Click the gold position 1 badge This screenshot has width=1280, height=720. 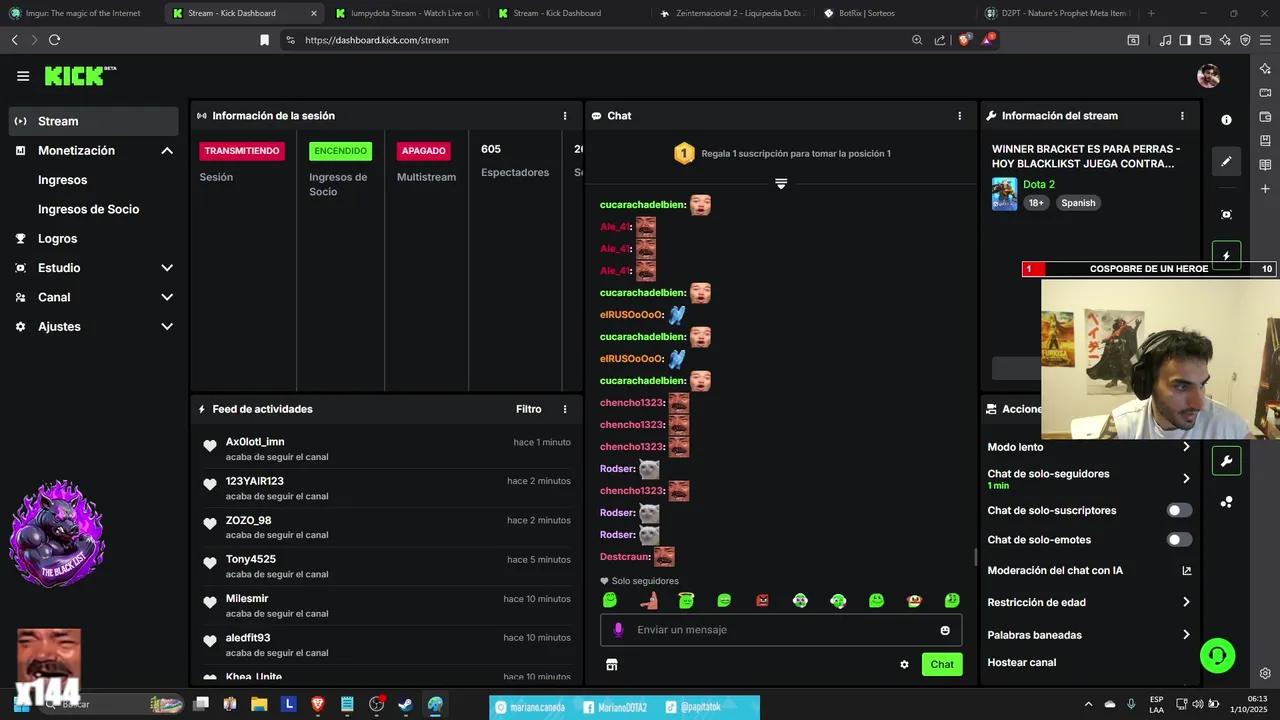[684, 154]
